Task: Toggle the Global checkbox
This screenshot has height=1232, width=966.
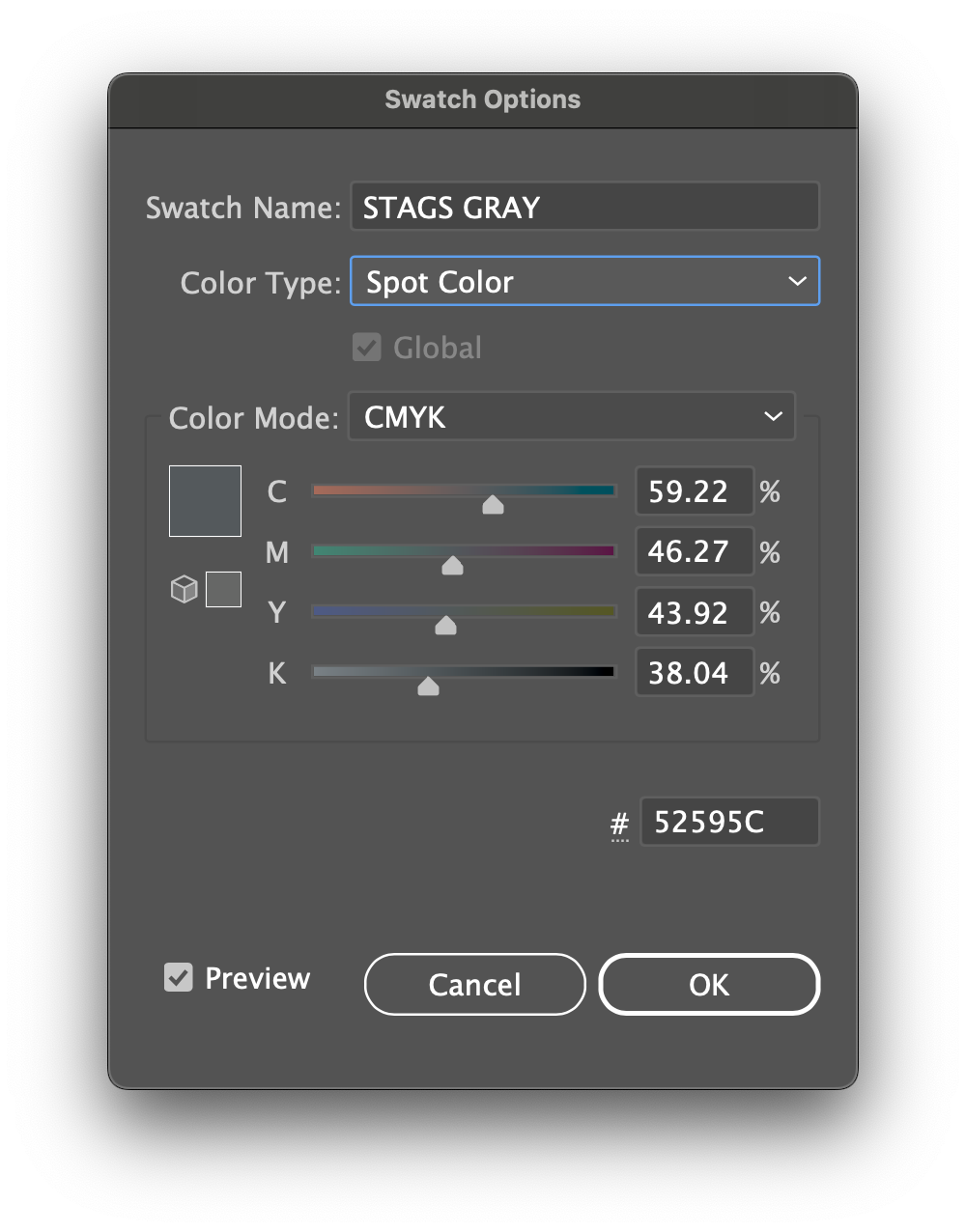Action: (x=367, y=348)
